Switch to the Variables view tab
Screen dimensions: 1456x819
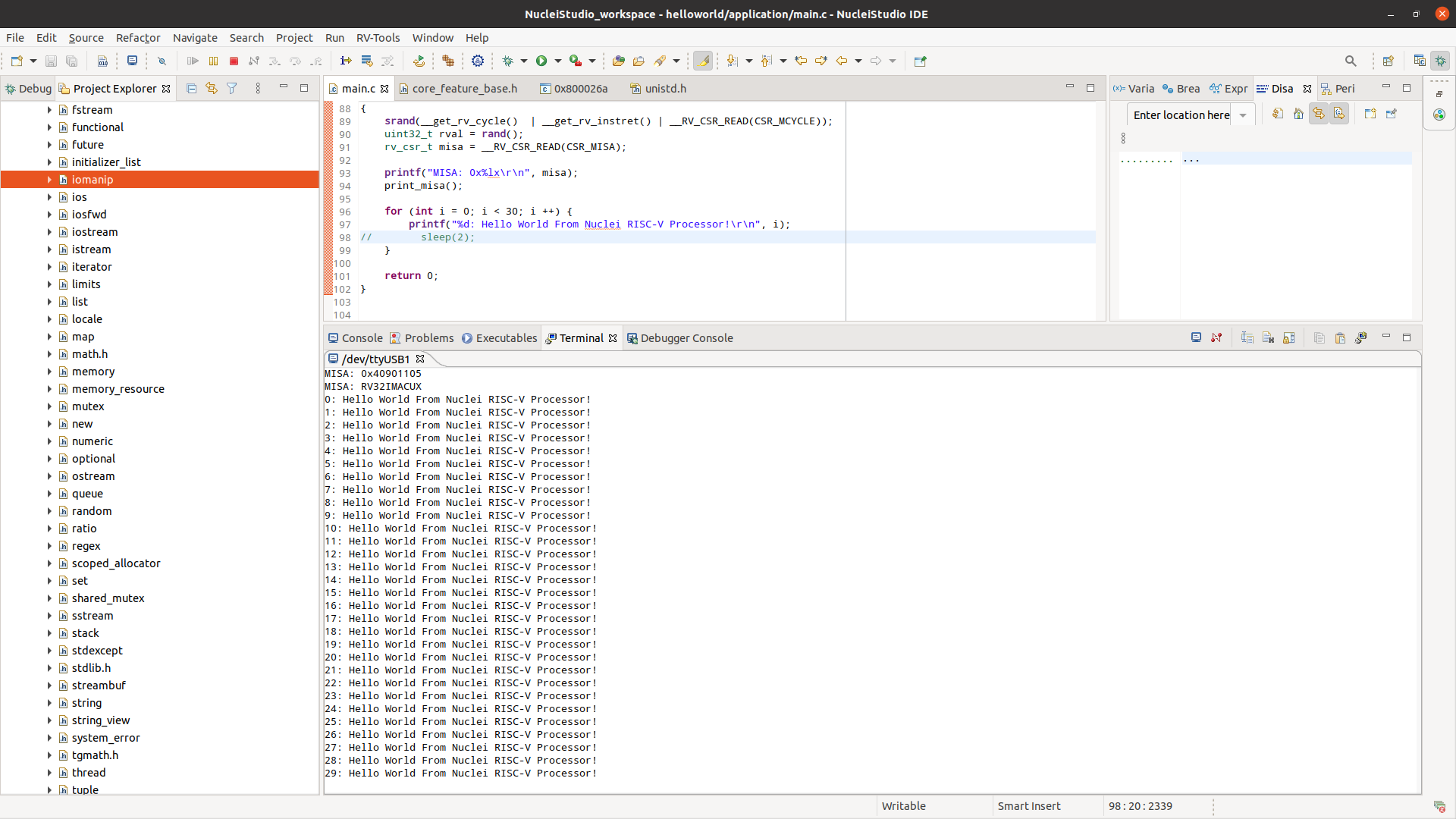pyautogui.click(x=1134, y=89)
